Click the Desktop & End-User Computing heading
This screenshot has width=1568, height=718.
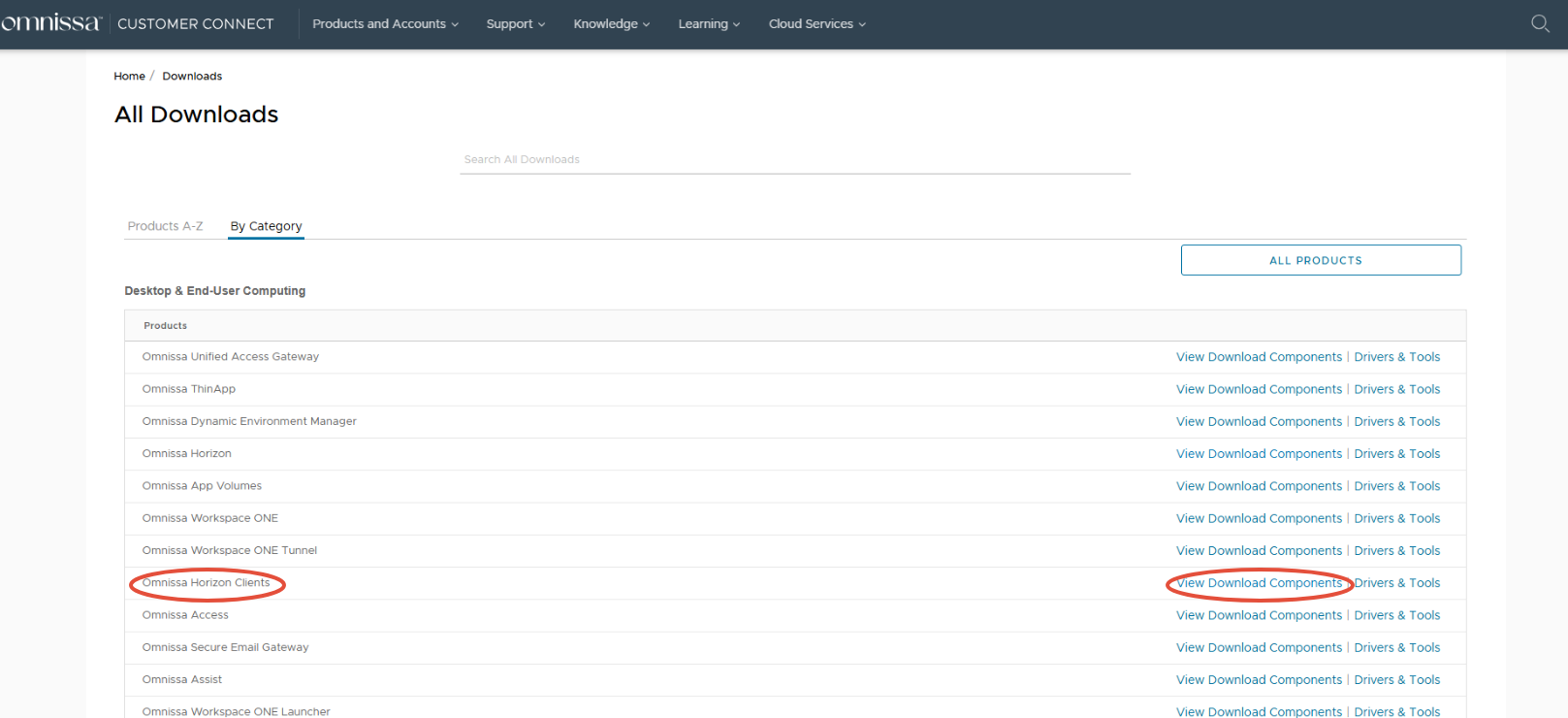tap(214, 291)
